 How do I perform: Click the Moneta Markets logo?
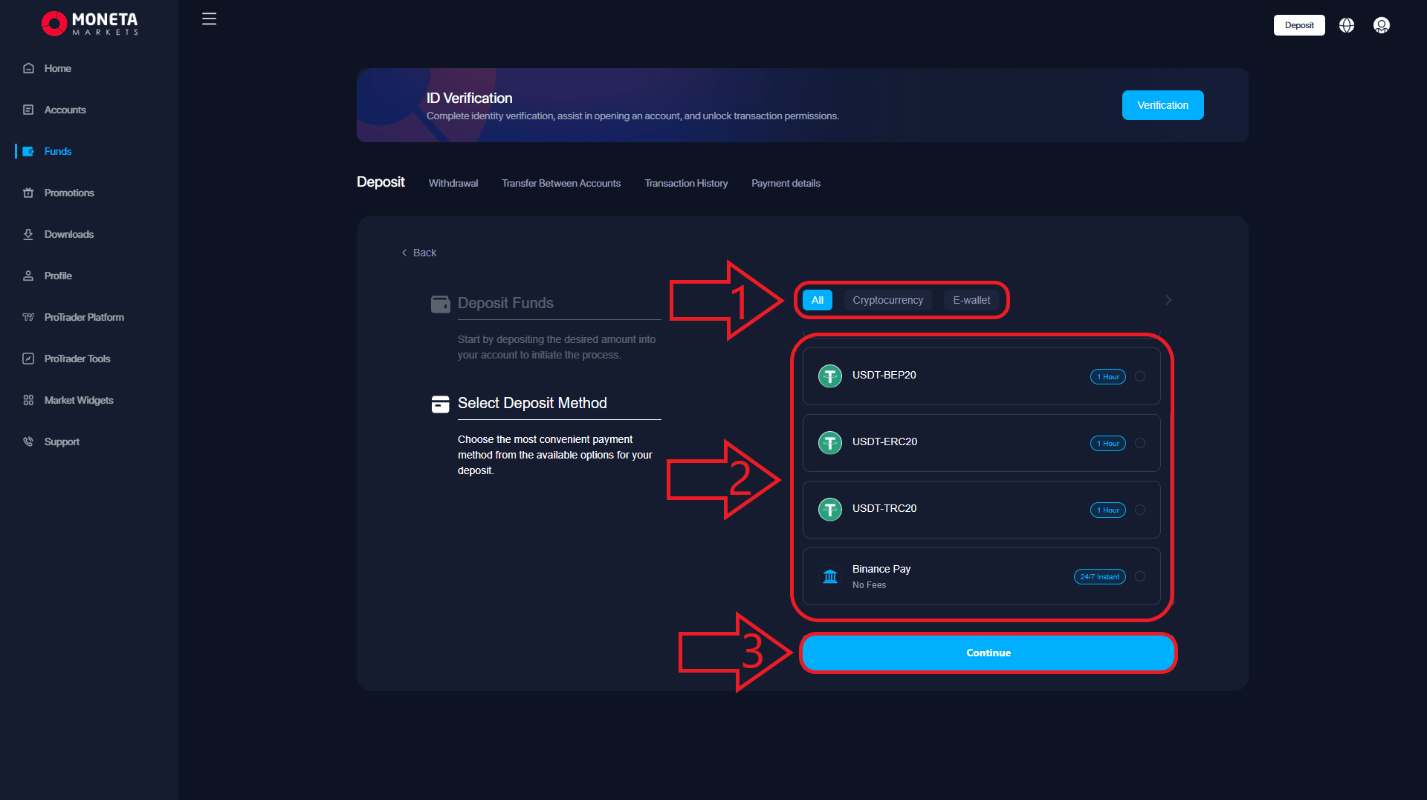[x=89, y=23]
